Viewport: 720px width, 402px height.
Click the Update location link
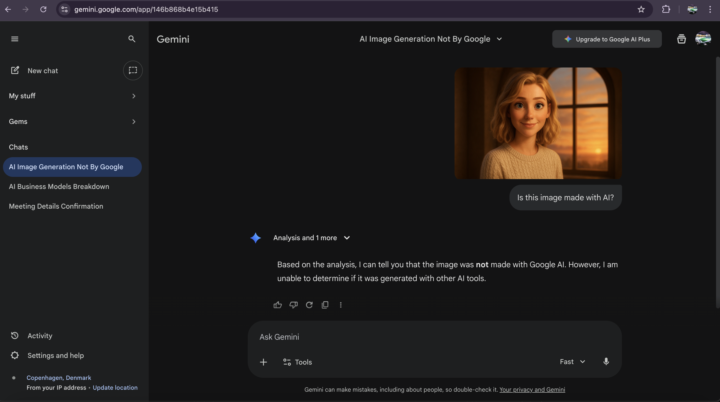(x=115, y=387)
